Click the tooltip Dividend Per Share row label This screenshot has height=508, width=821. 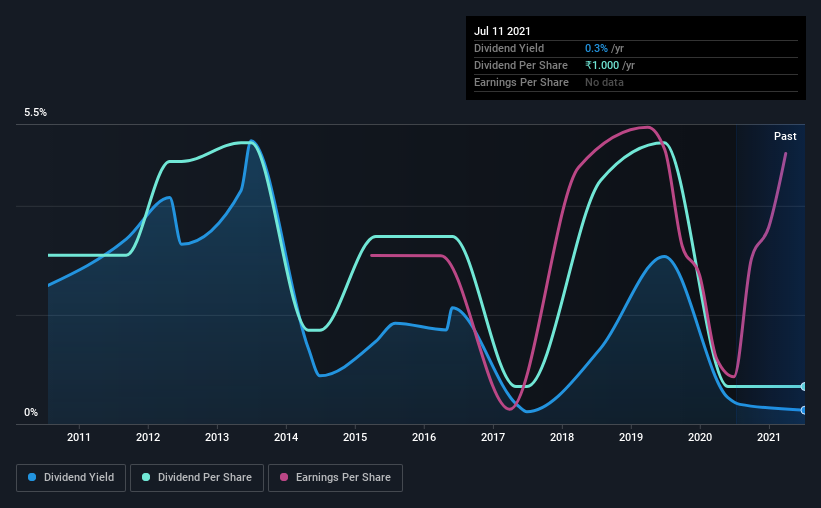(x=521, y=65)
